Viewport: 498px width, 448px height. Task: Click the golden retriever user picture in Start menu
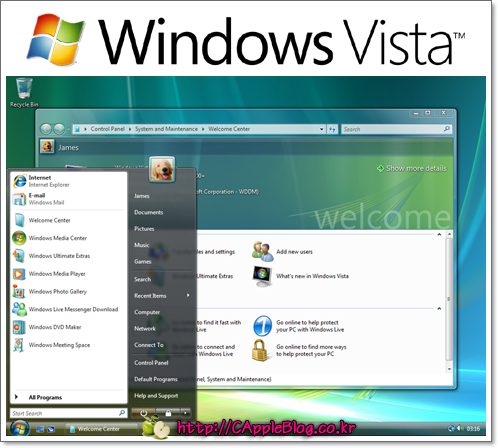pyautogui.click(x=162, y=169)
